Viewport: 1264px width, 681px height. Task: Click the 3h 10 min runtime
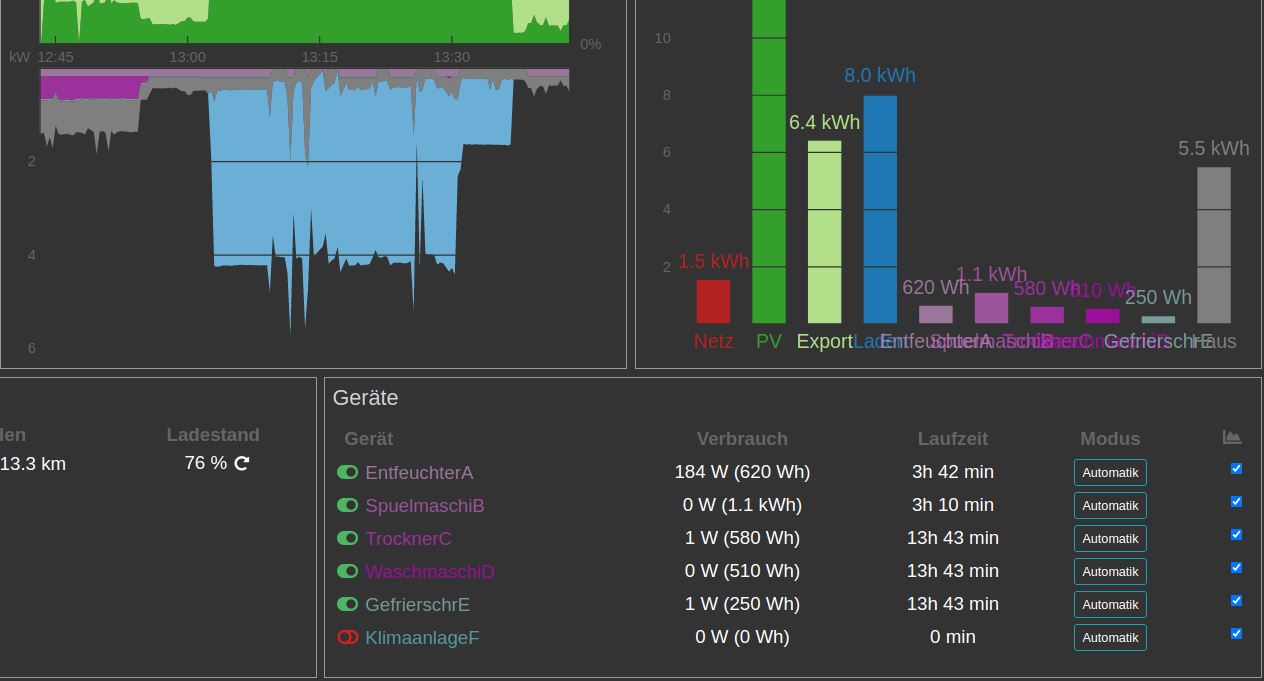click(x=953, y=505)
